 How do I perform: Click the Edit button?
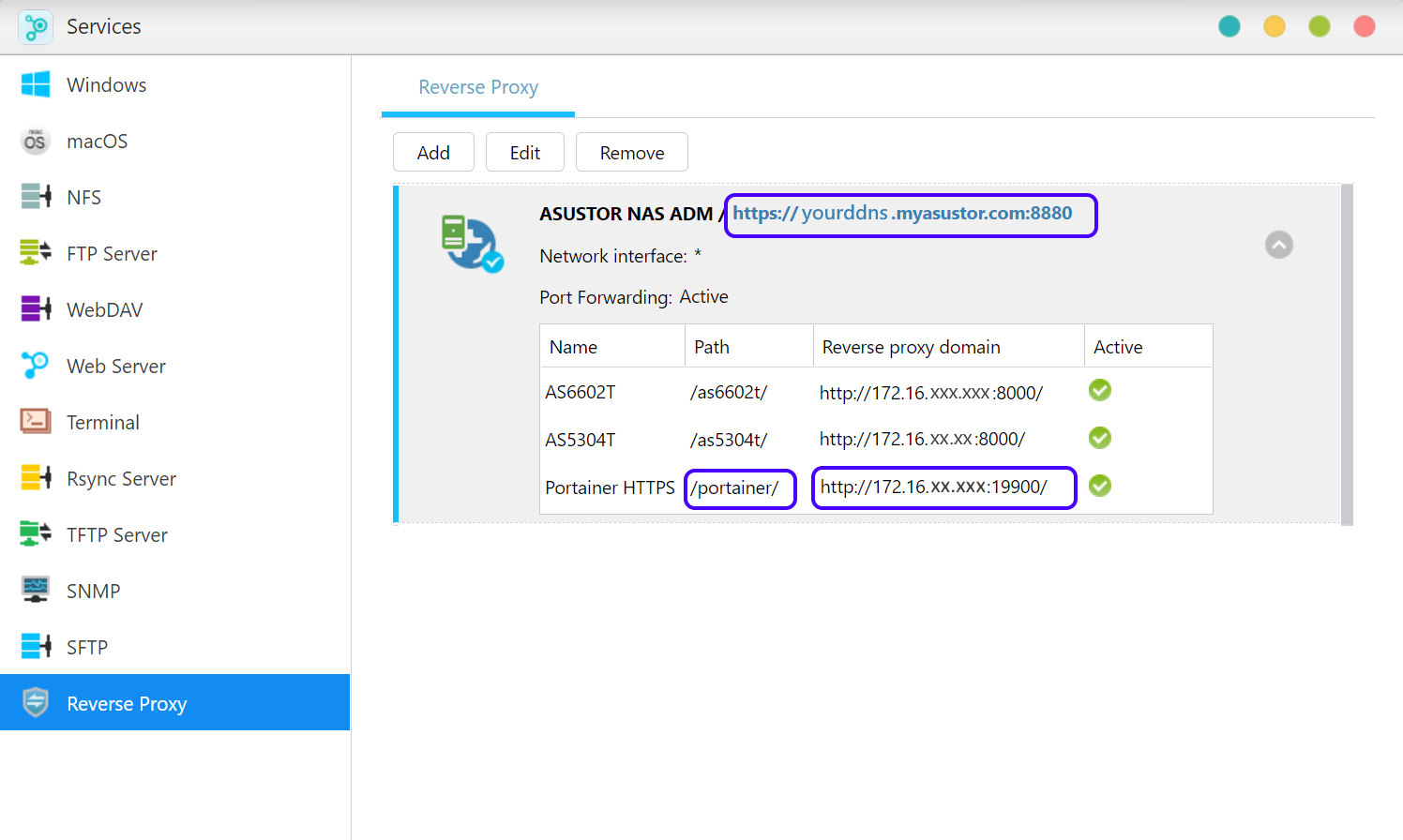tap(525, 152)
